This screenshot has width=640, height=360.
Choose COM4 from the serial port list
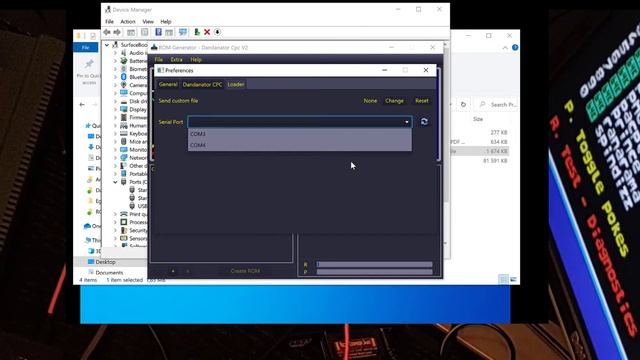[300, 145]
